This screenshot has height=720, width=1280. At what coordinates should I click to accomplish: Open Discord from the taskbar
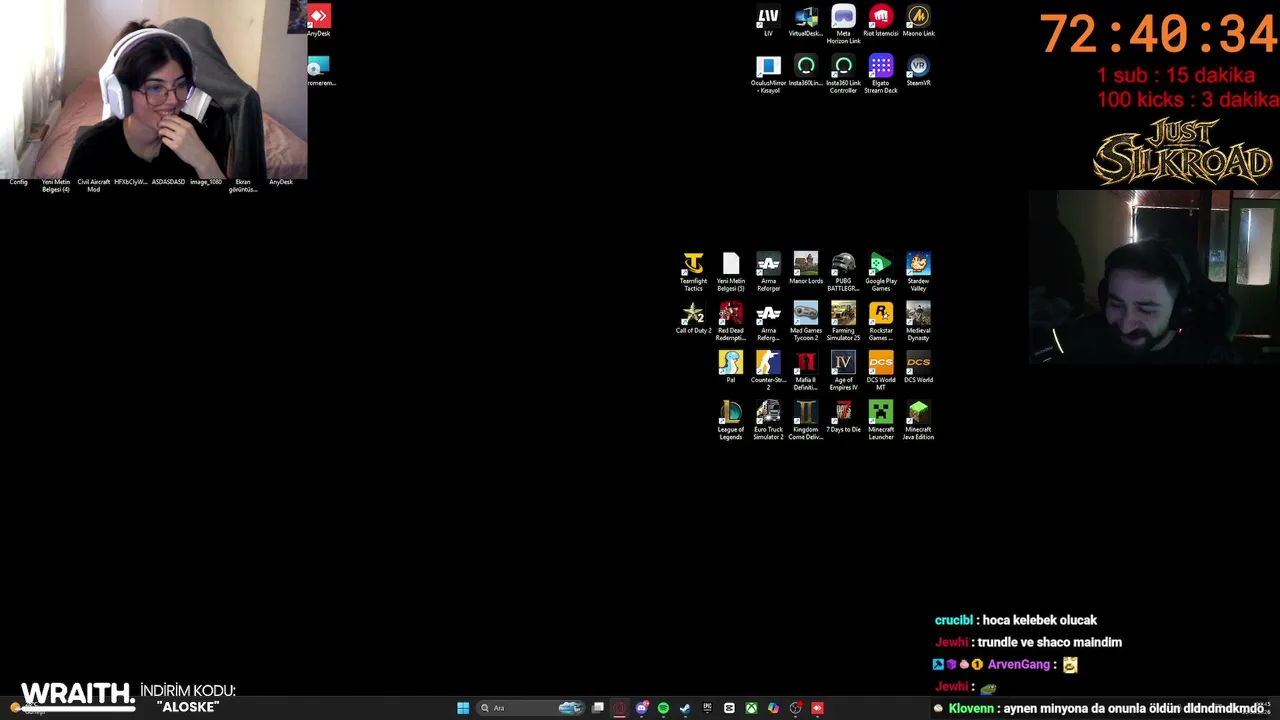point(642,708)
